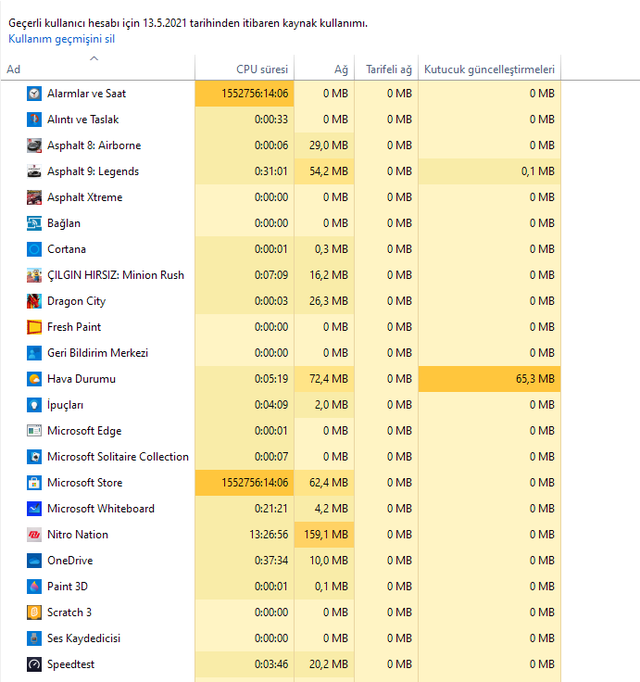
Task: Click the 159,1 MB network cell
Action: pyautogui.click(x=325, y=535)
